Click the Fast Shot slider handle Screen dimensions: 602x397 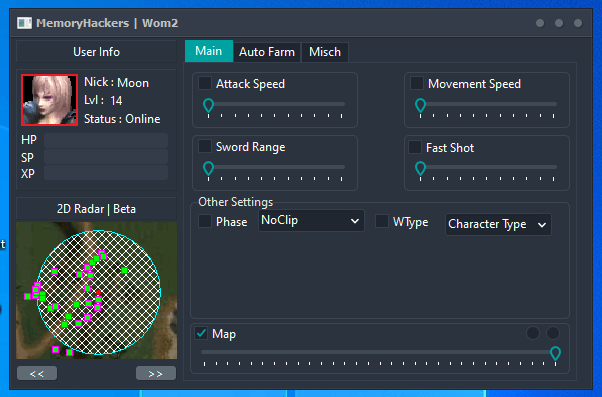click(x=420, y=168)
